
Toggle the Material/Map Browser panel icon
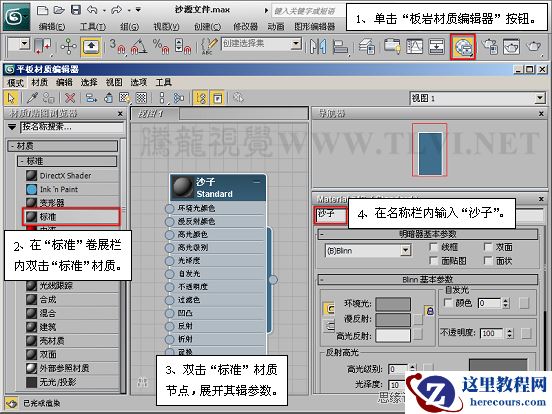201,98
